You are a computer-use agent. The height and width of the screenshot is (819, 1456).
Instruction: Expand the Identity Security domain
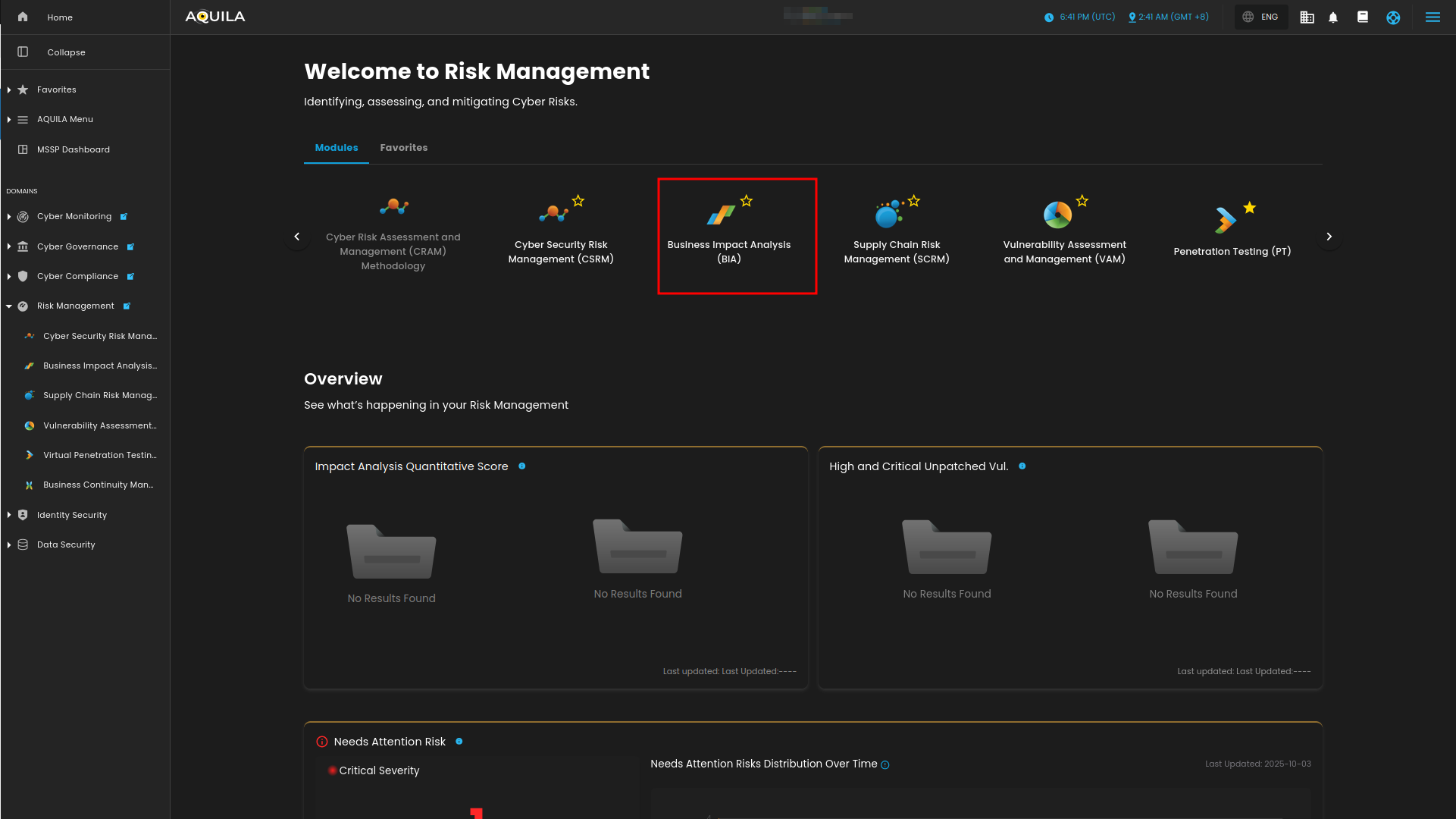(x=9, y=515)
